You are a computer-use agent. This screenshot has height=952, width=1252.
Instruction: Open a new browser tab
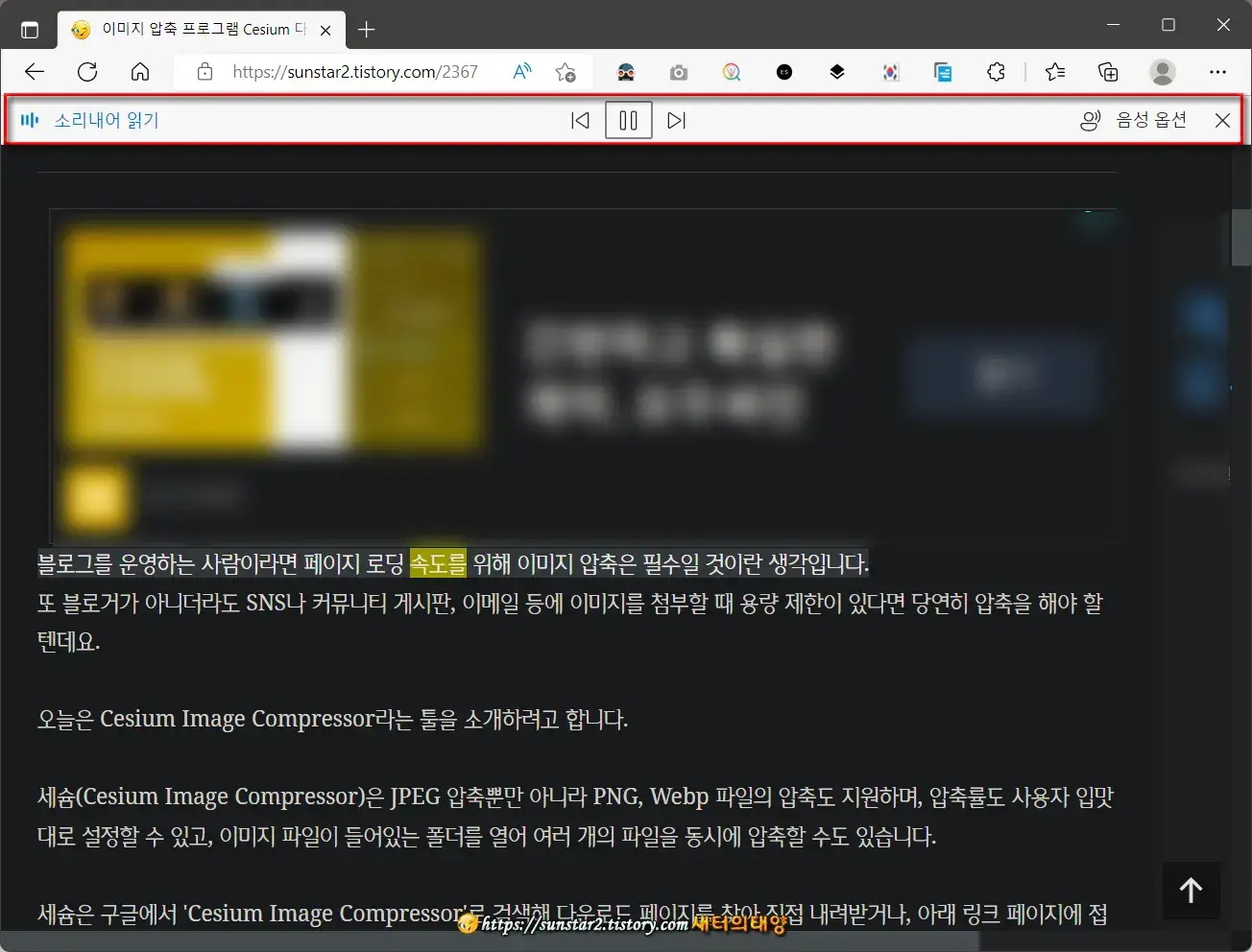[366, 29]
